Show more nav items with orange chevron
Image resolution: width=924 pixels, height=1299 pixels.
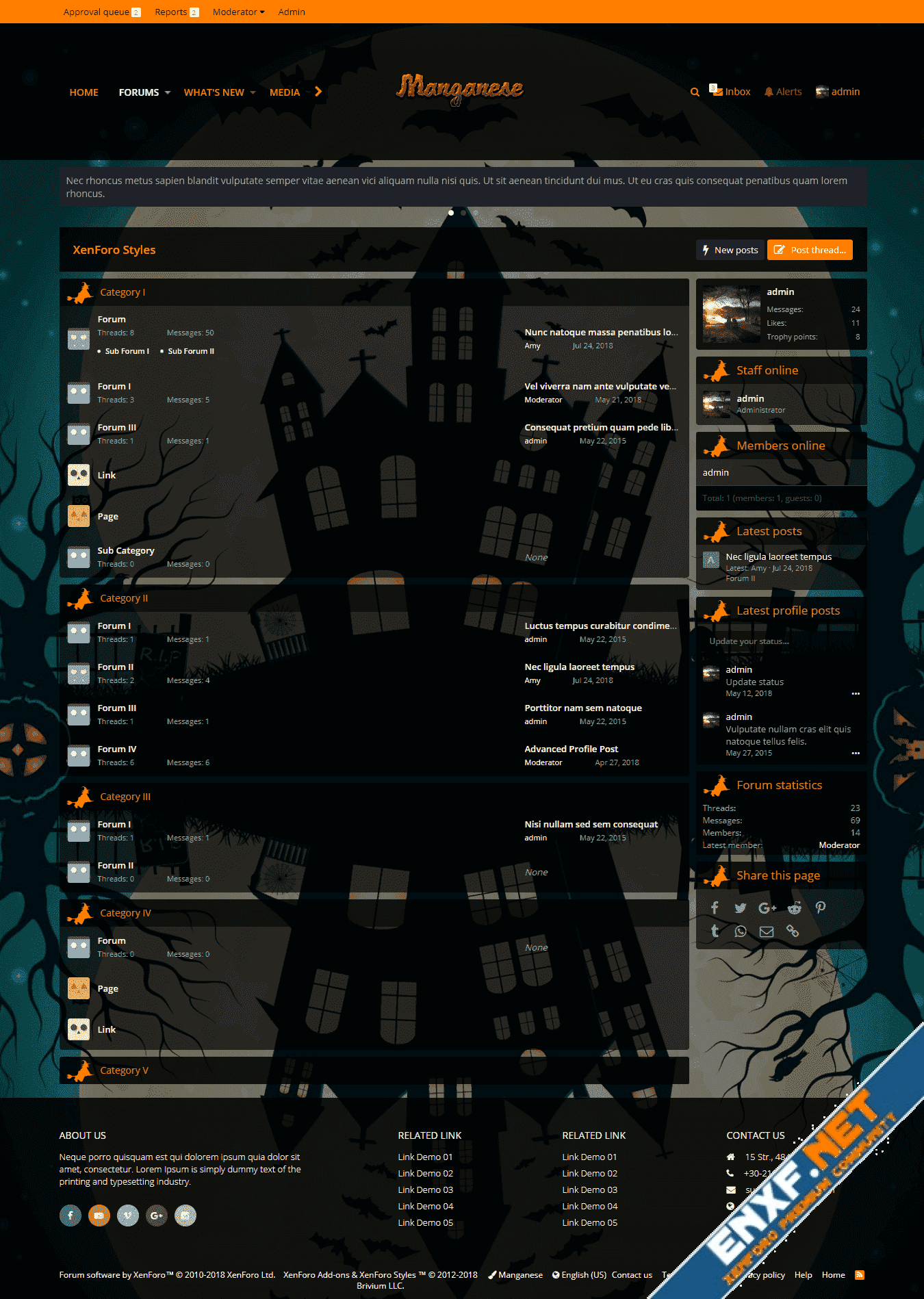coord(318,92)
